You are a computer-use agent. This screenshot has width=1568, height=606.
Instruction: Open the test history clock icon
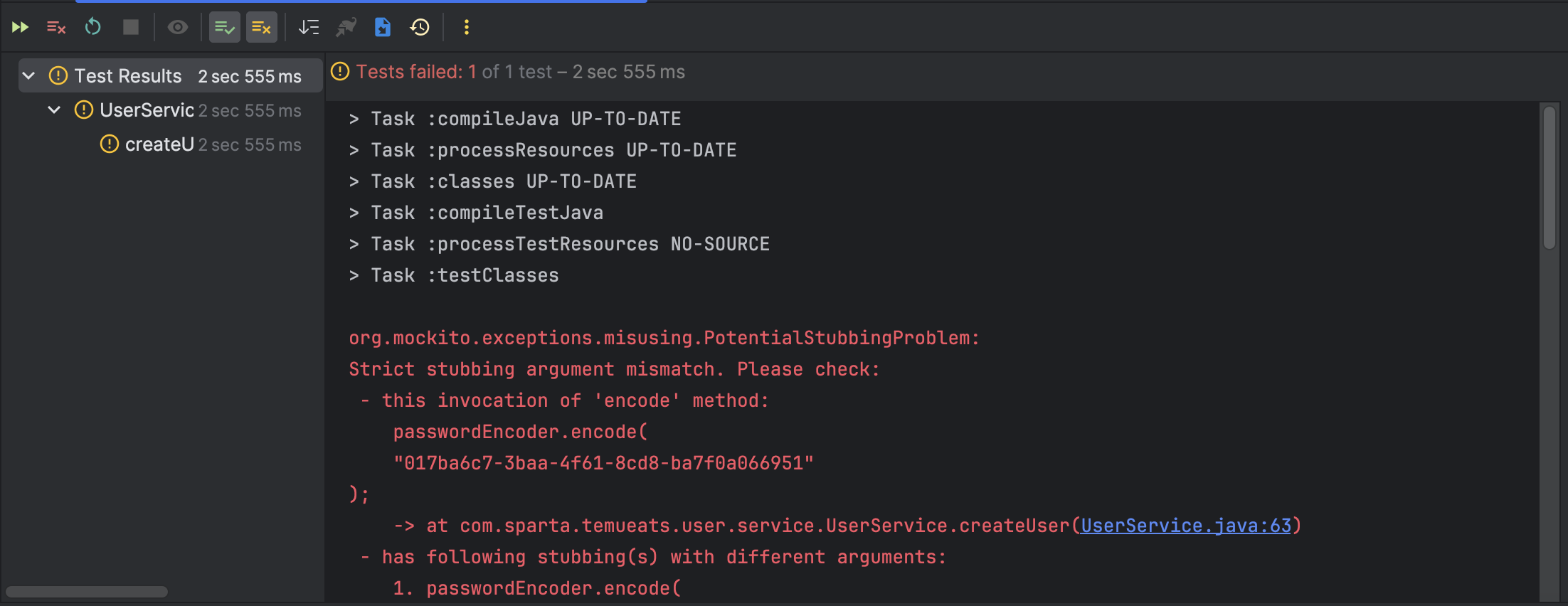coord(420,28)
